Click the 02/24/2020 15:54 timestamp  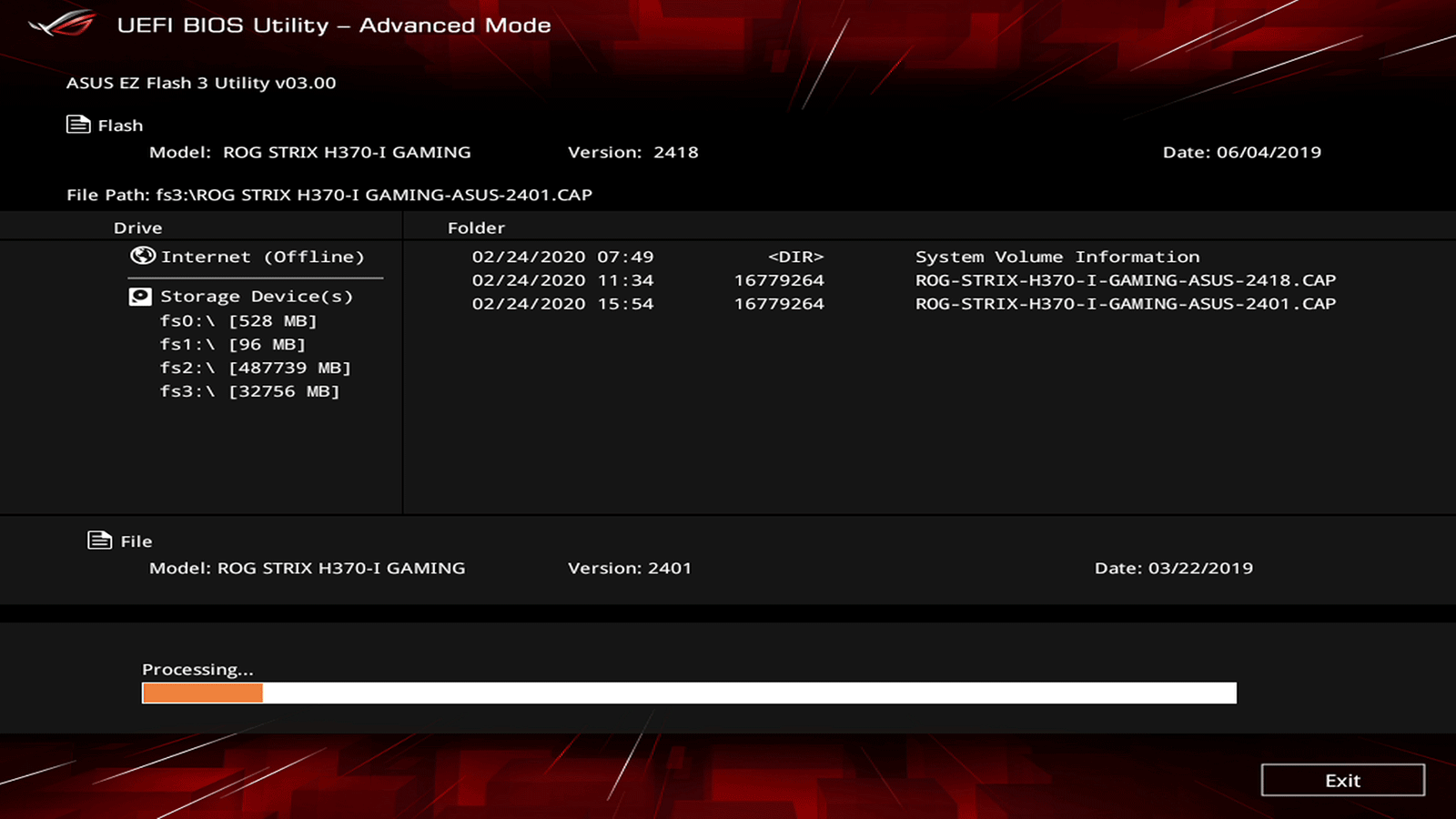coord(562,304)
